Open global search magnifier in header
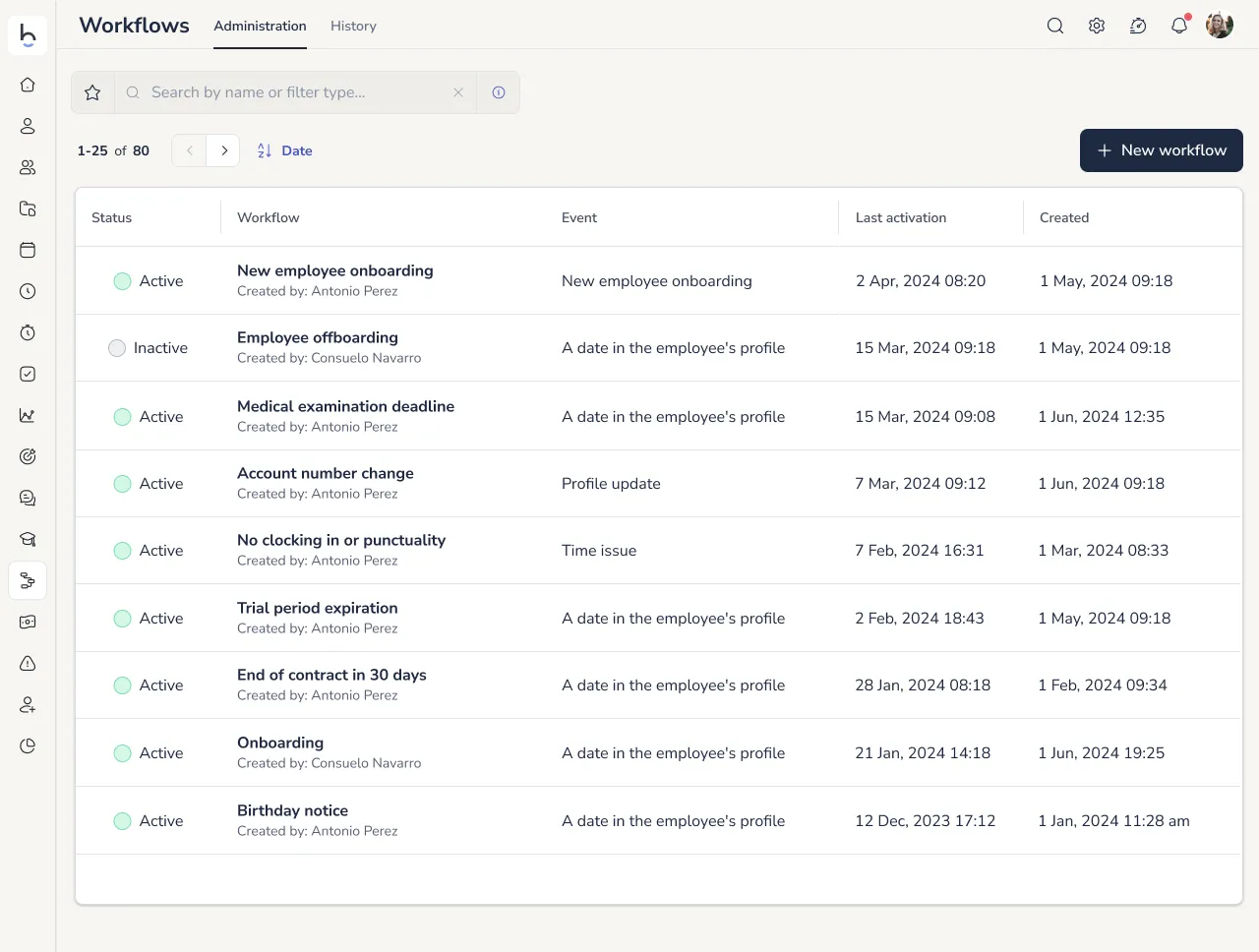 pyautogui.click(x=1055, y=26)
